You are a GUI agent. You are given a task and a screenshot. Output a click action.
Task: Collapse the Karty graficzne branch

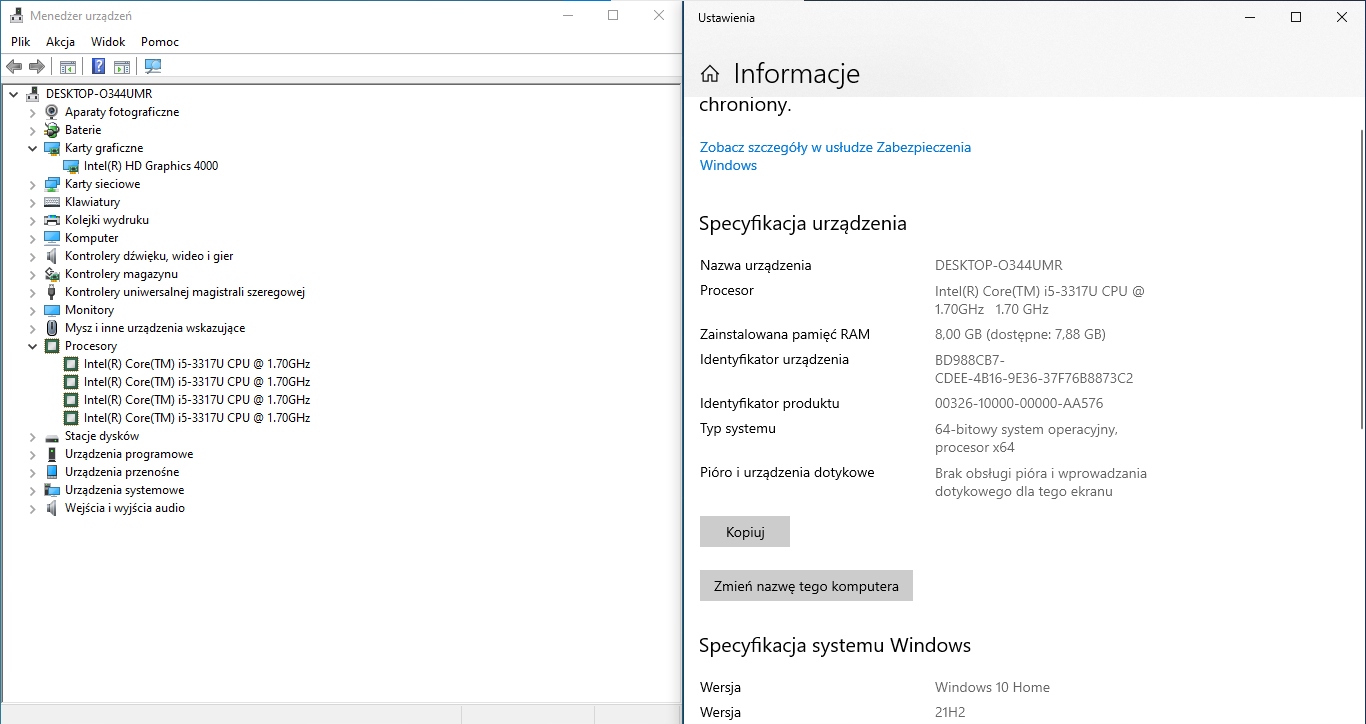(x=32, y=148)
